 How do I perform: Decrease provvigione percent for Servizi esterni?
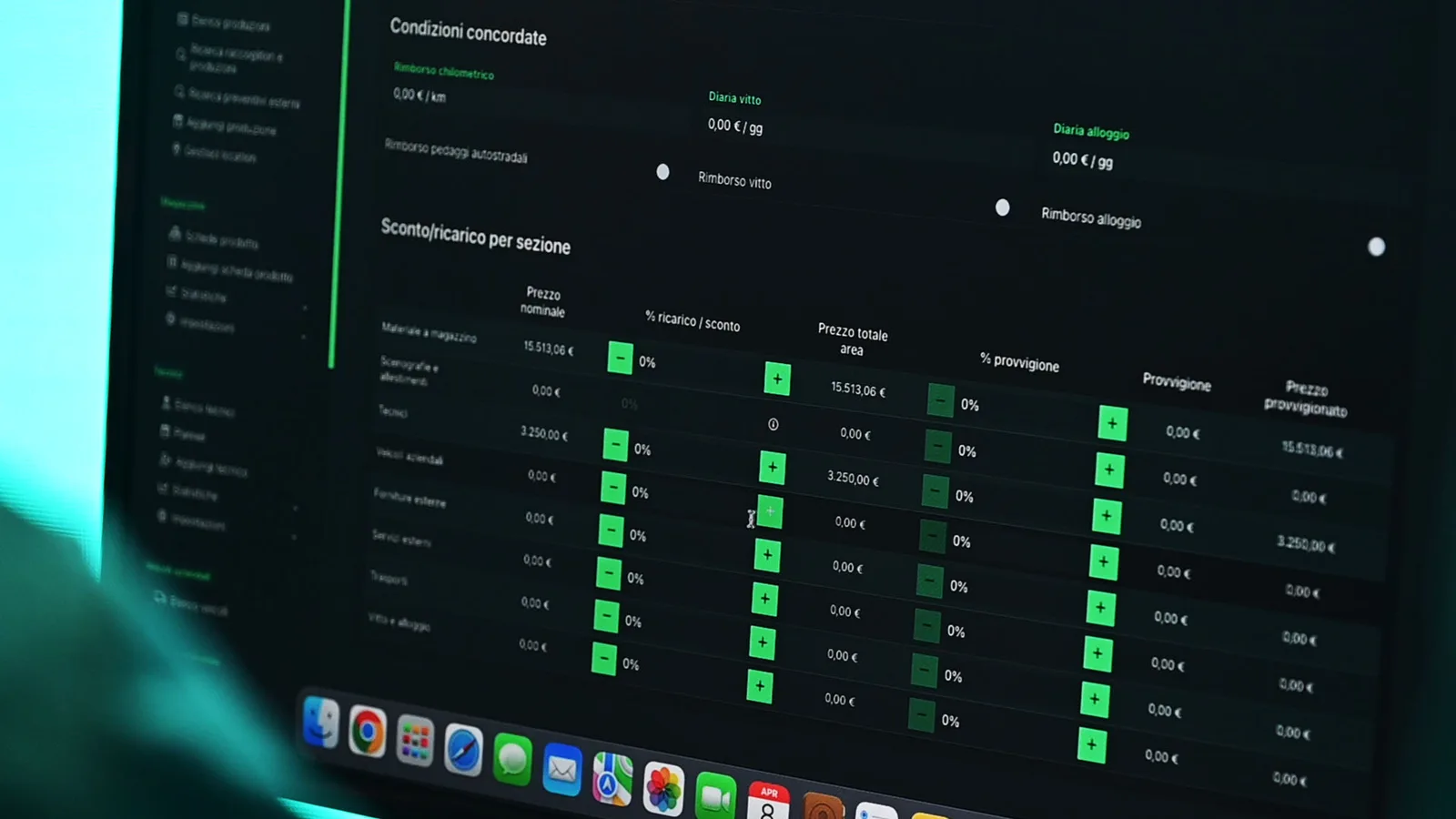coord(927,626)
